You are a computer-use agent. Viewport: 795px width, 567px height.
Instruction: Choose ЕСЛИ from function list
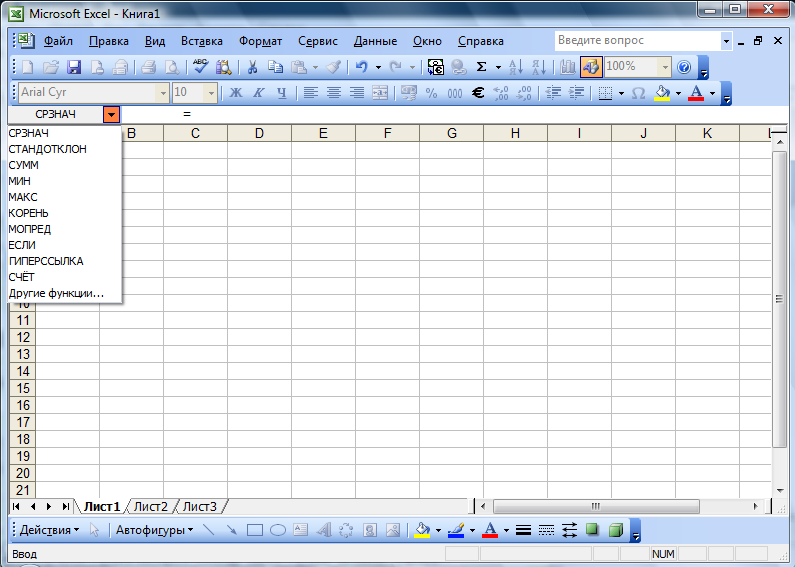click(x=64, y=245)
